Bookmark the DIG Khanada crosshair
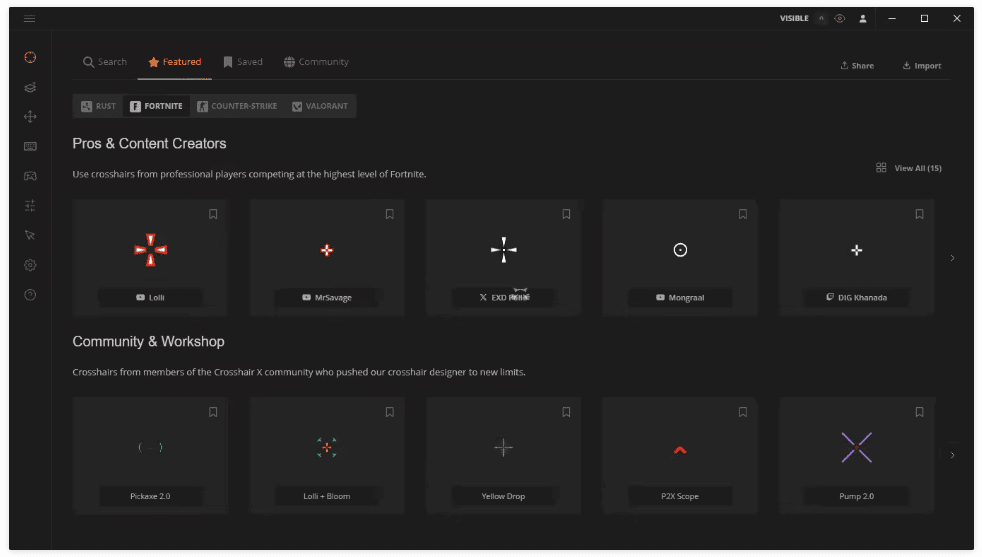 pyautogui.click(x=919, y=214)
